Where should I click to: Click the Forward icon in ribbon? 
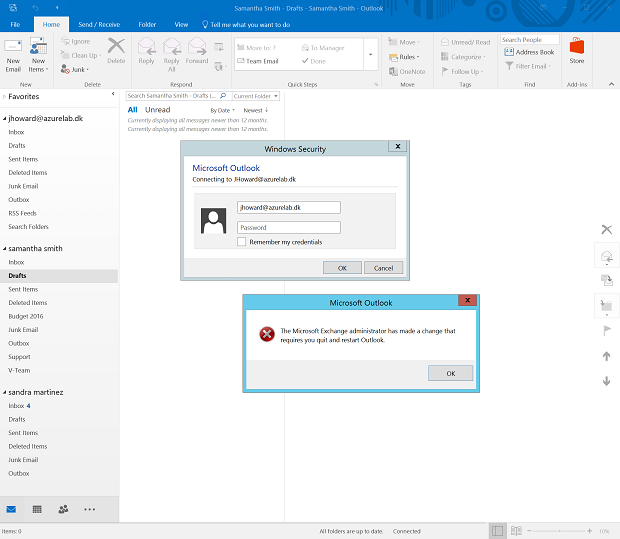coord(197,51)
